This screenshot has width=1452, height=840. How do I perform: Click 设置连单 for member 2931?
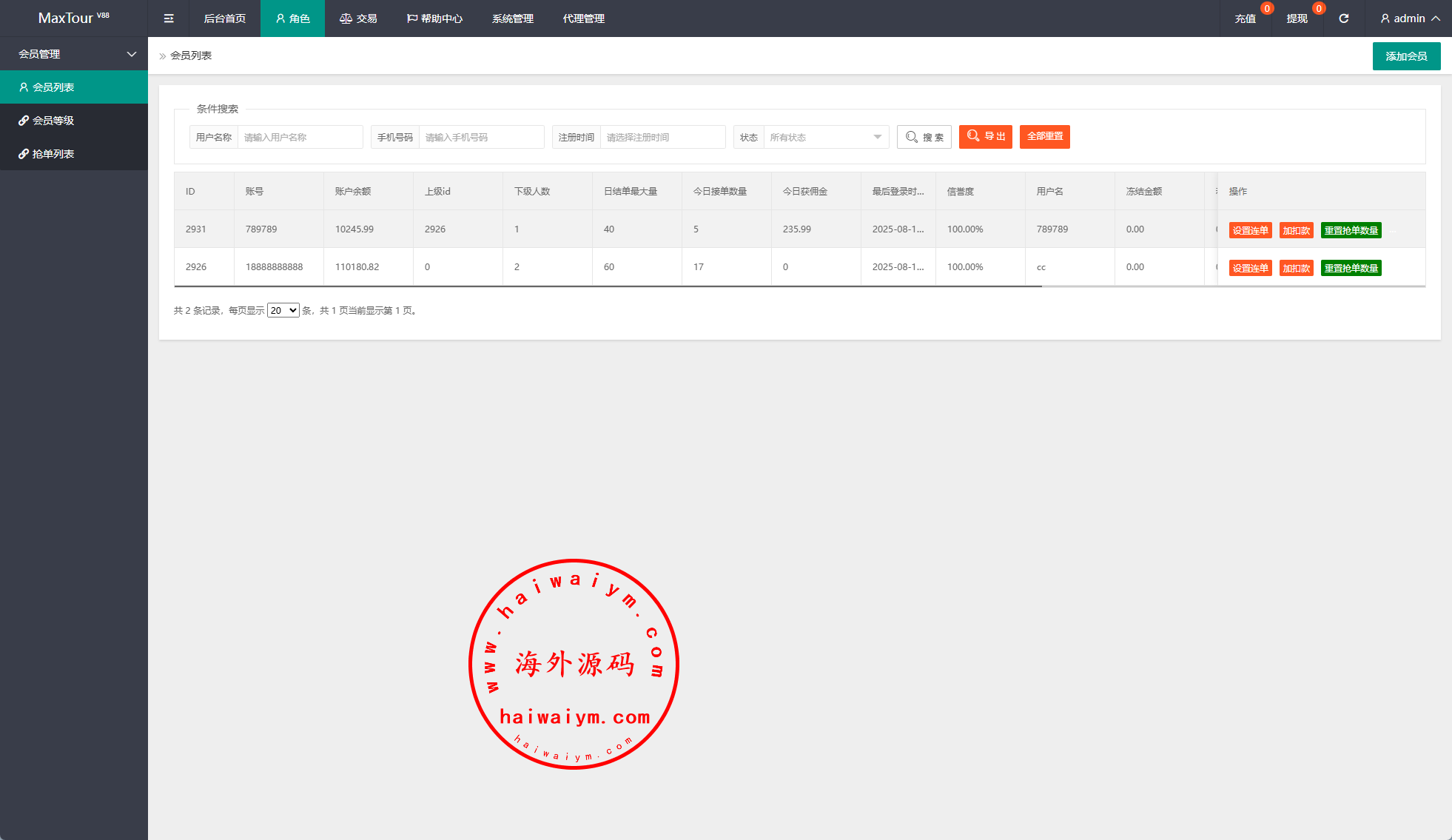coord(1250,230)
